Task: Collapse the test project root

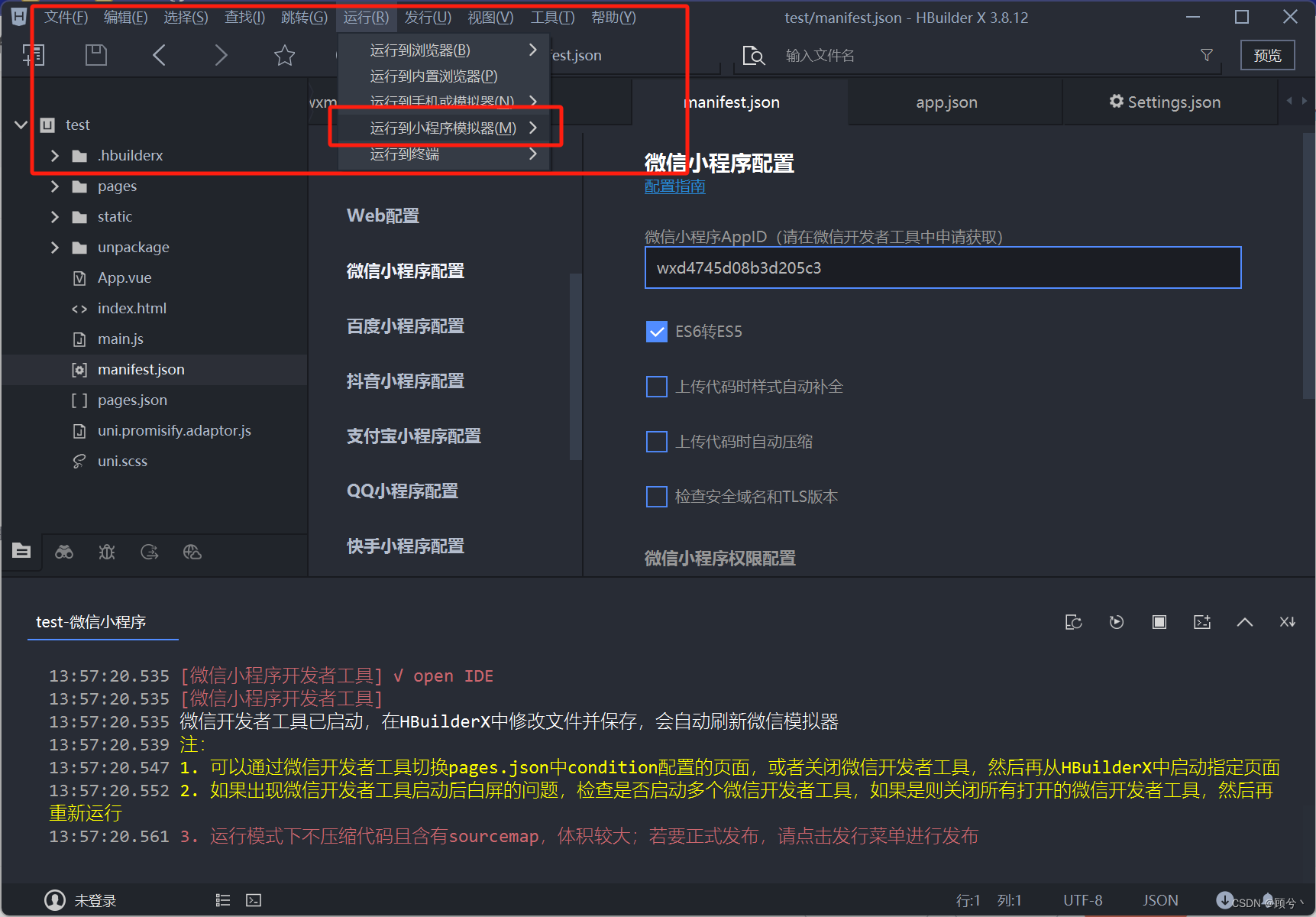Action: coord(21,125)
